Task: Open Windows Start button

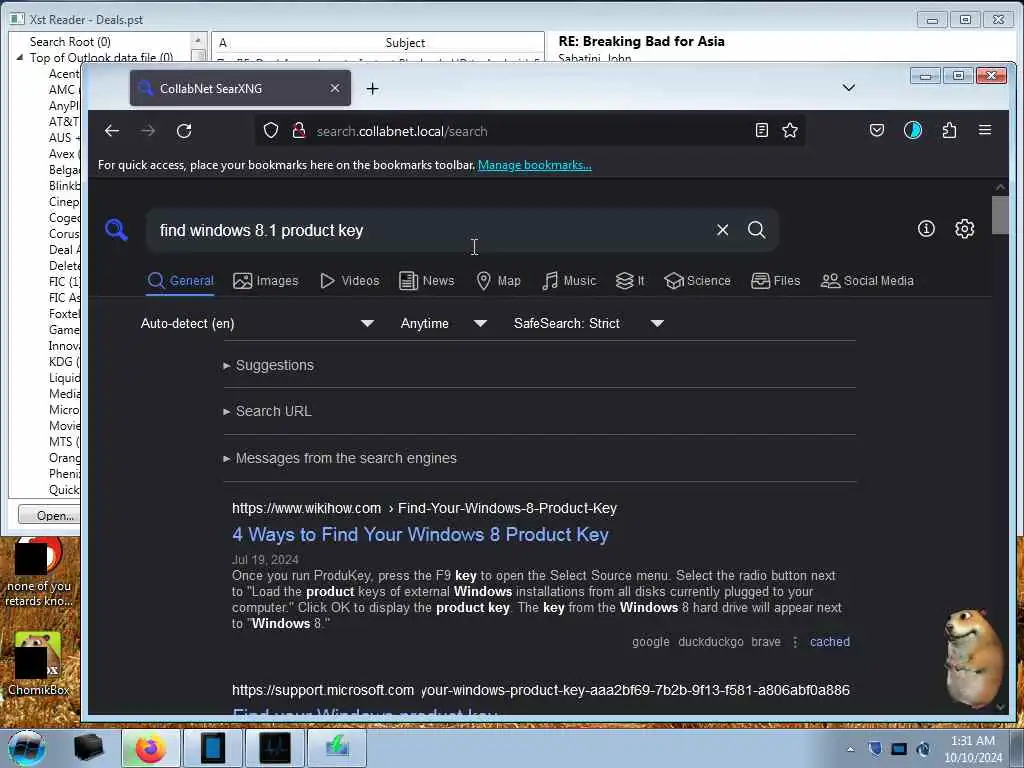Action: pyautogui.click(x=27, y=748)
